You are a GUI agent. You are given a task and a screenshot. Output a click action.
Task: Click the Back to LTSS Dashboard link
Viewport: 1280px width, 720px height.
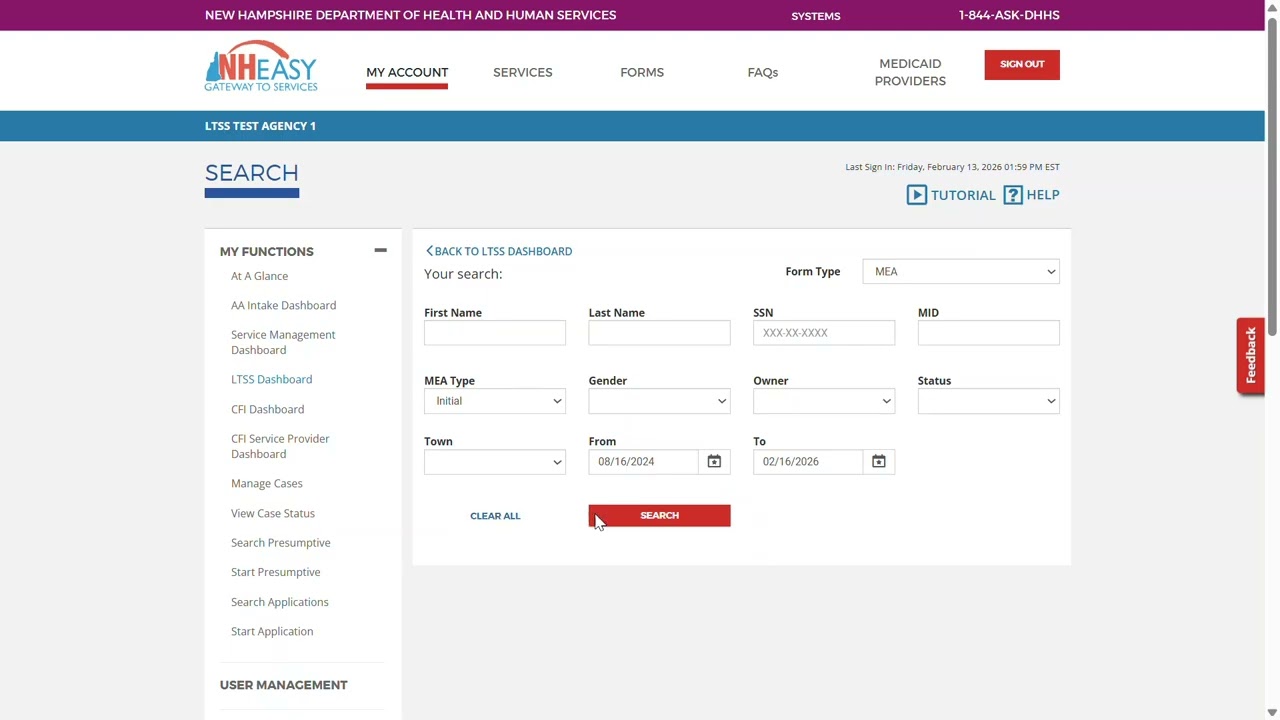pos(499,251)
